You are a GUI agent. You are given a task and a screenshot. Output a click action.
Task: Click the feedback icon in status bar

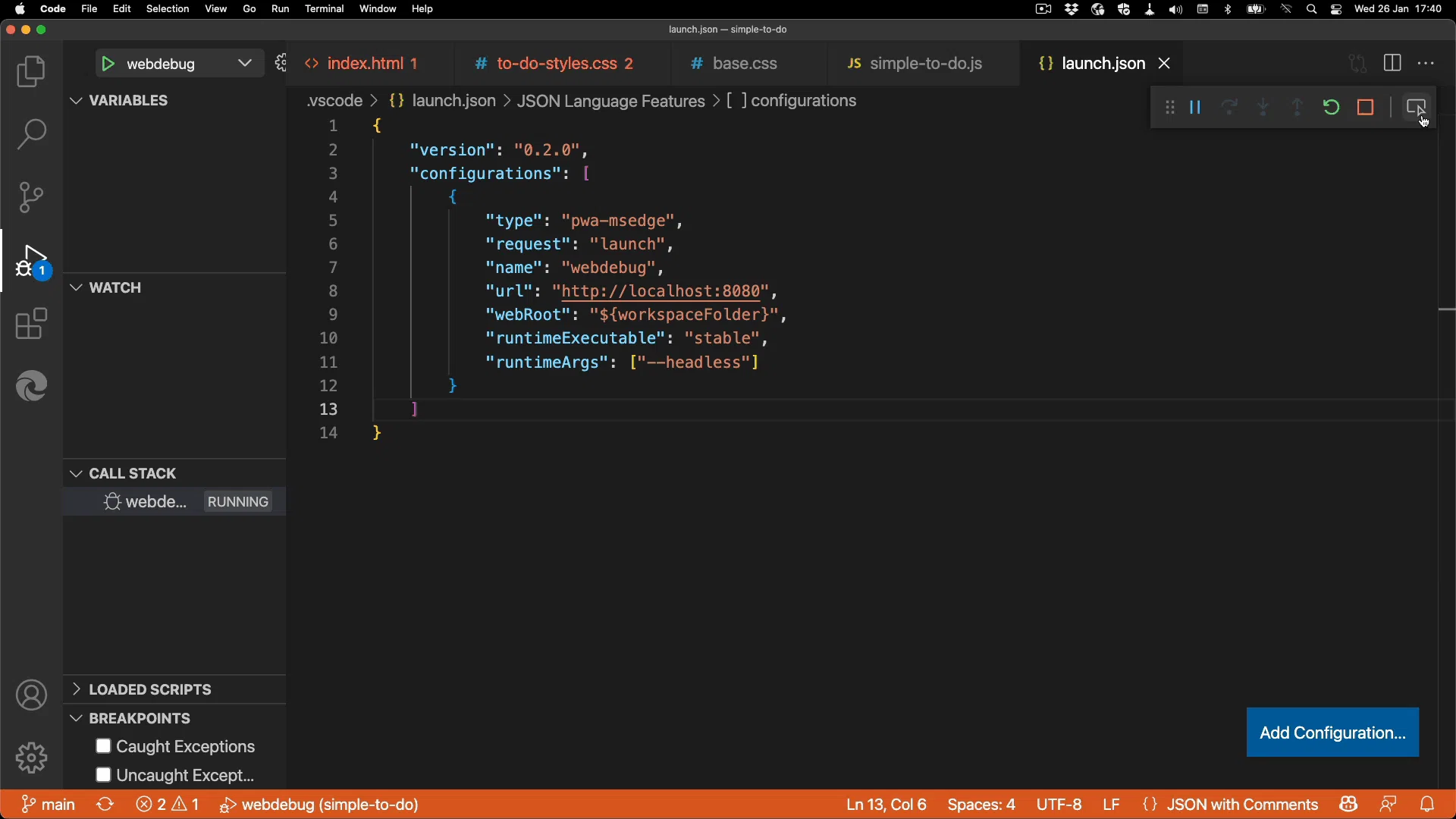pos(1389,805)
